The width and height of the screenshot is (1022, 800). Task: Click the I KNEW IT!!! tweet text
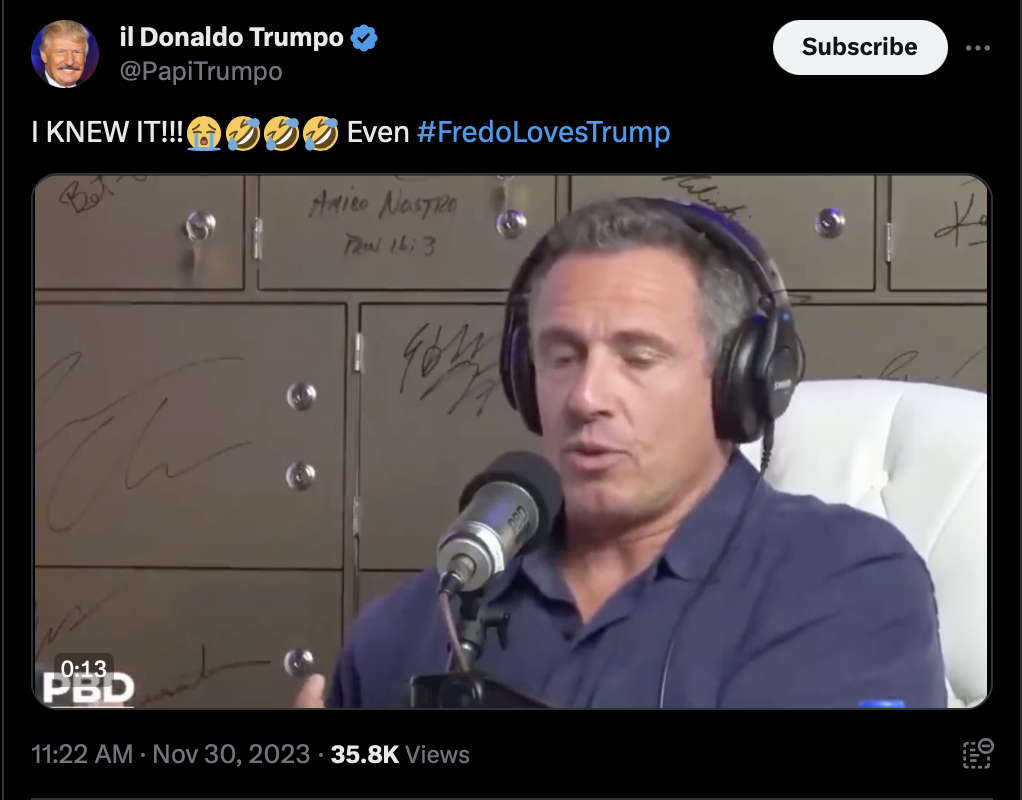[108, 132]
